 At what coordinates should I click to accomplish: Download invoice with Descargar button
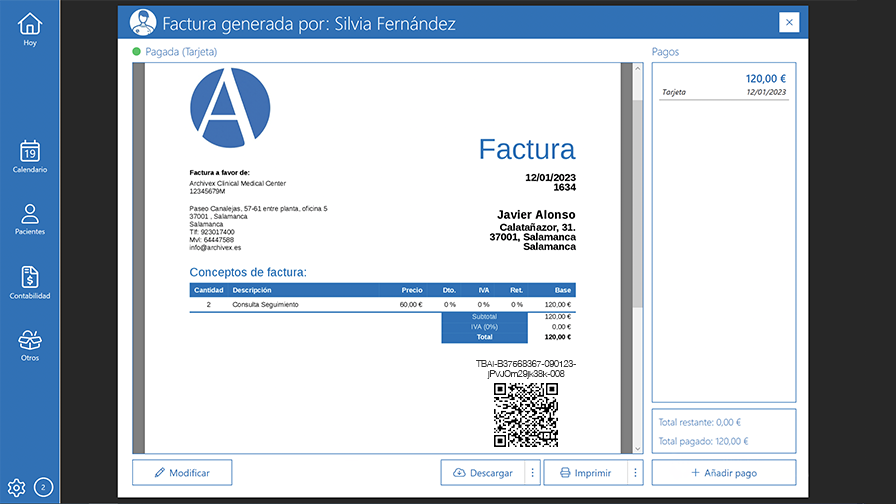[x=483, y=473]
